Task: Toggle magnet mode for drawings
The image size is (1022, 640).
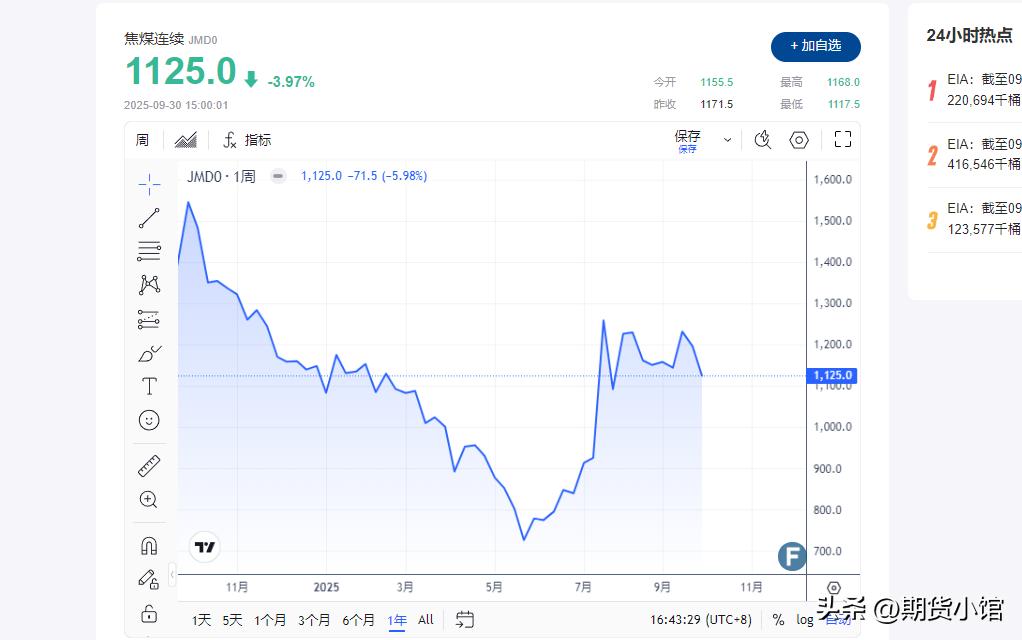Action: (x=149, y=546)
